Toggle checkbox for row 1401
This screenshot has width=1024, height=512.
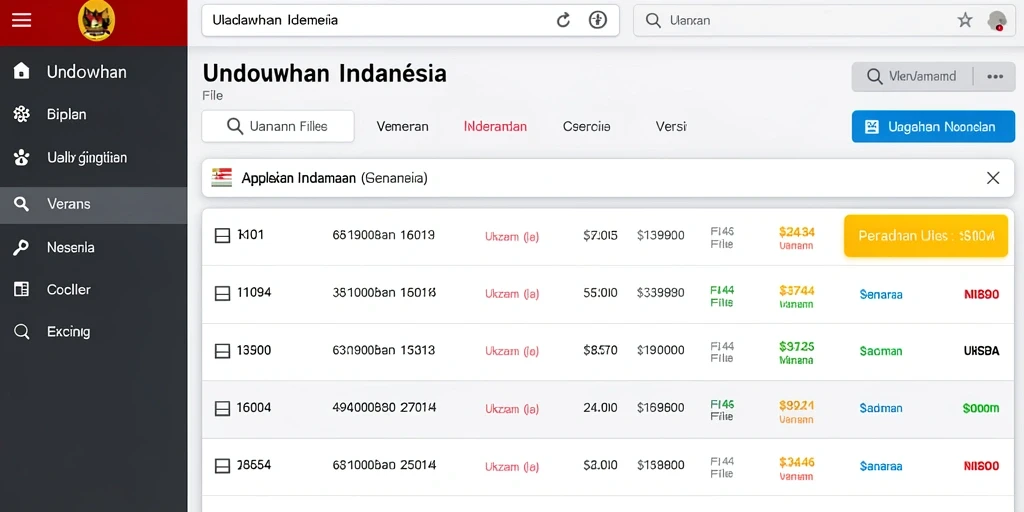(222, 236)
